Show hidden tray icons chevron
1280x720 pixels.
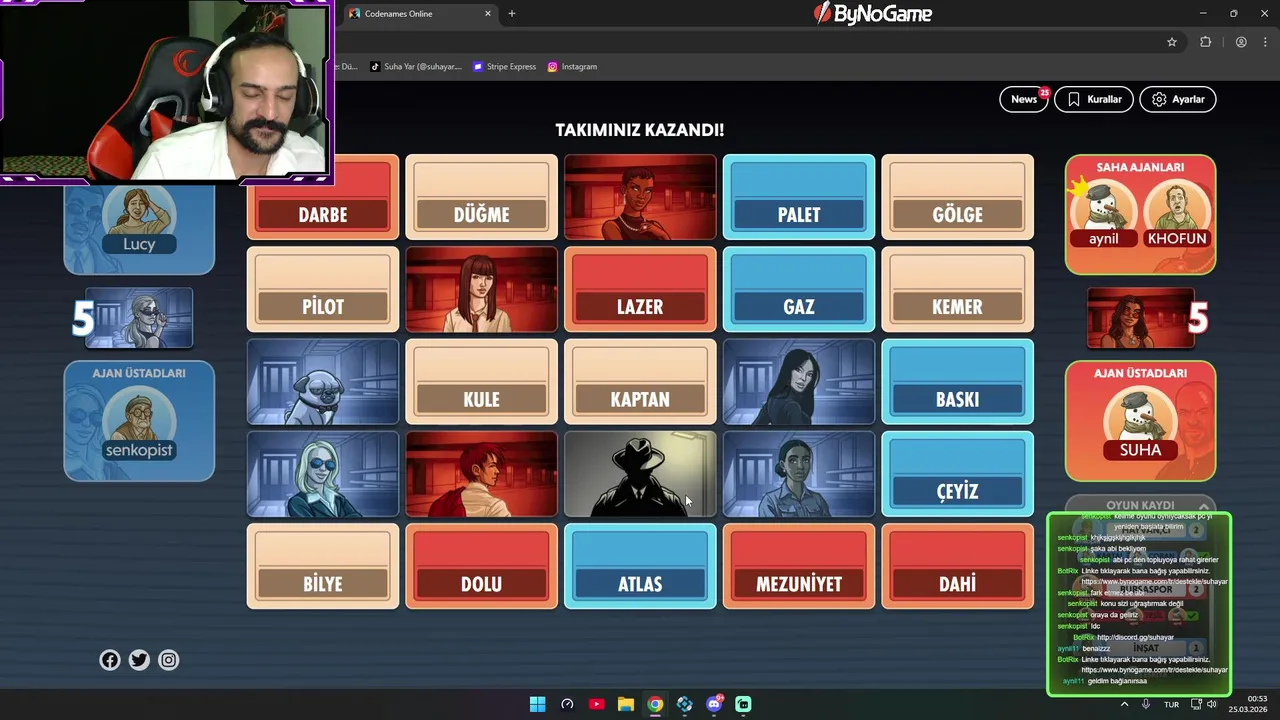[x=1124, y=704]
